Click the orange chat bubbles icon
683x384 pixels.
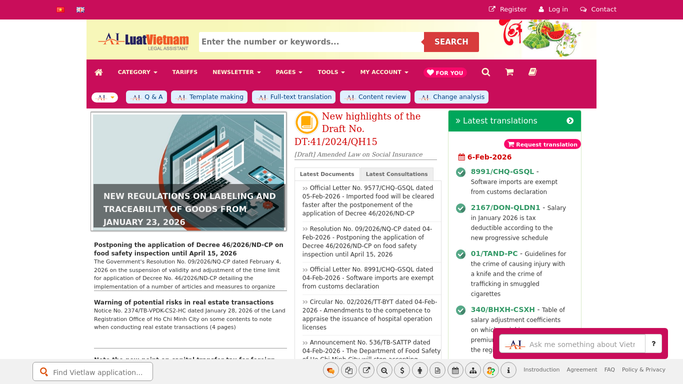pos(331,371)
